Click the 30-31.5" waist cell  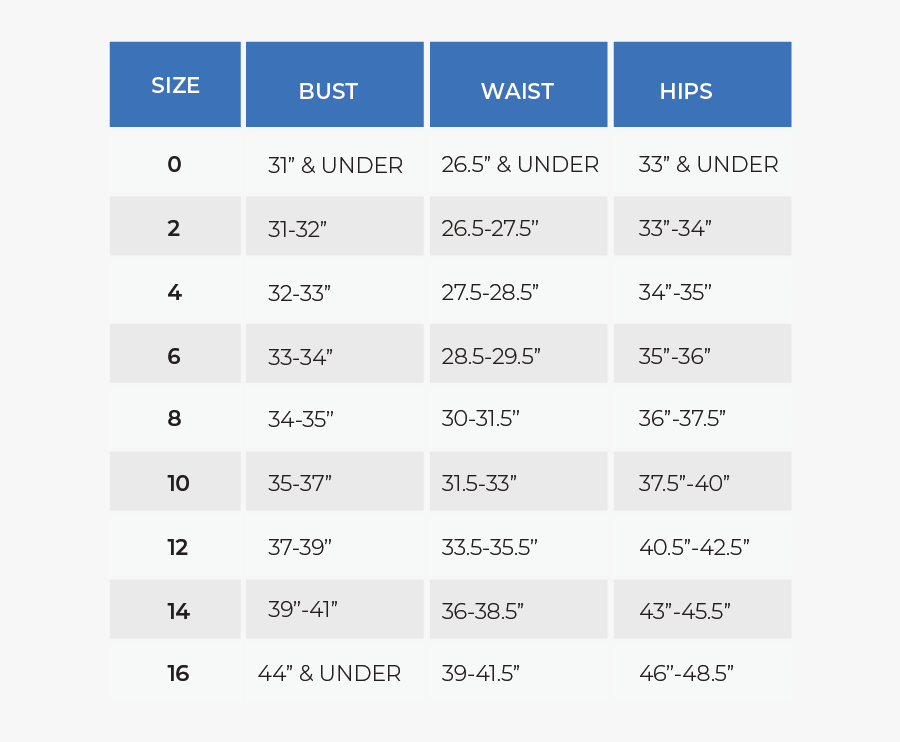[x=480, y=420]
